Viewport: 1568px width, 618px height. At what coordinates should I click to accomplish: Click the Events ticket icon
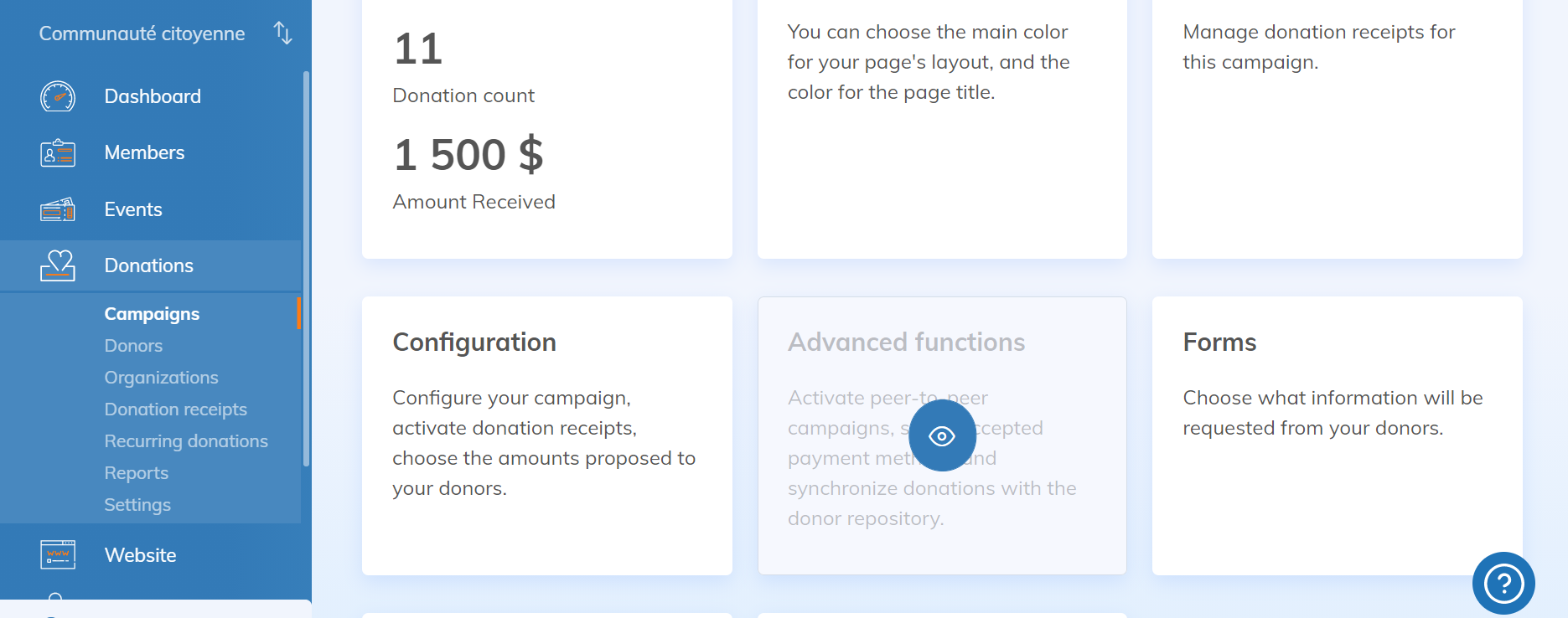58,209
